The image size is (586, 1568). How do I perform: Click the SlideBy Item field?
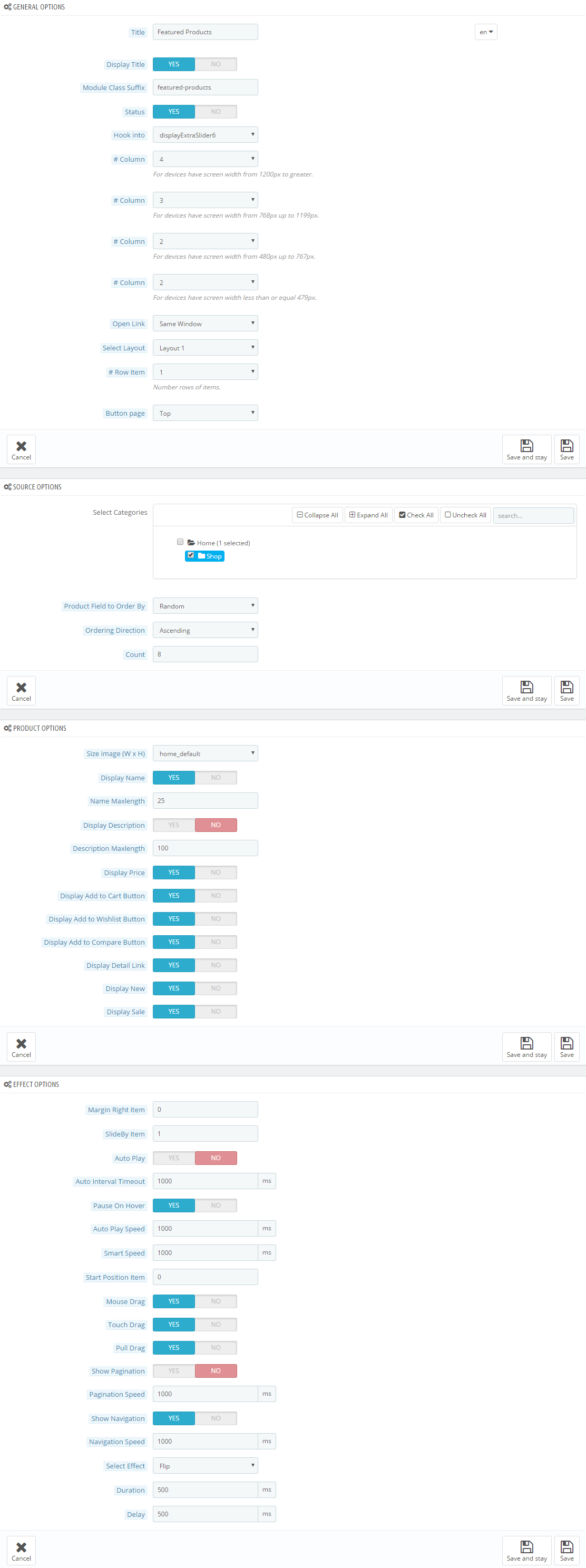click(x=205, y=1133)
